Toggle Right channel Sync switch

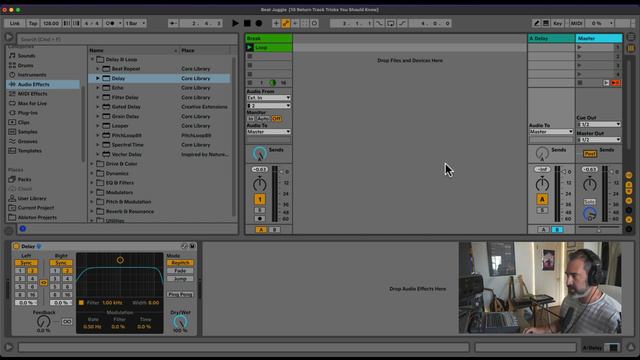point(61,263)
